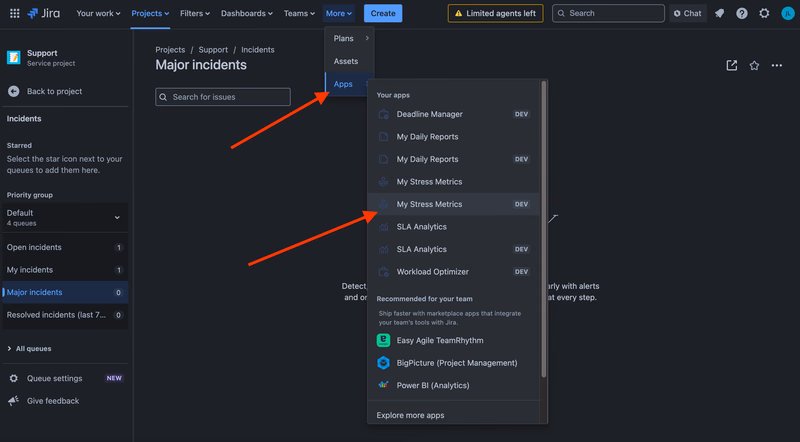Click Give feedback link

pos(53,401)
